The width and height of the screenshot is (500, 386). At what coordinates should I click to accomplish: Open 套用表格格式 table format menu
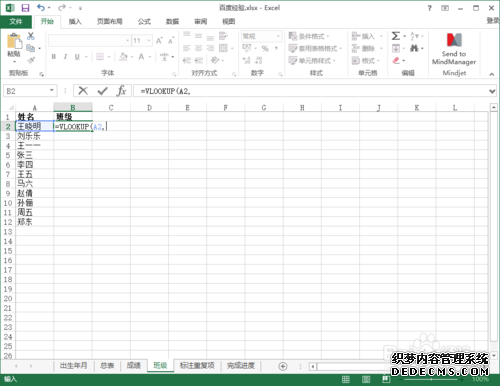coord(315,48)
